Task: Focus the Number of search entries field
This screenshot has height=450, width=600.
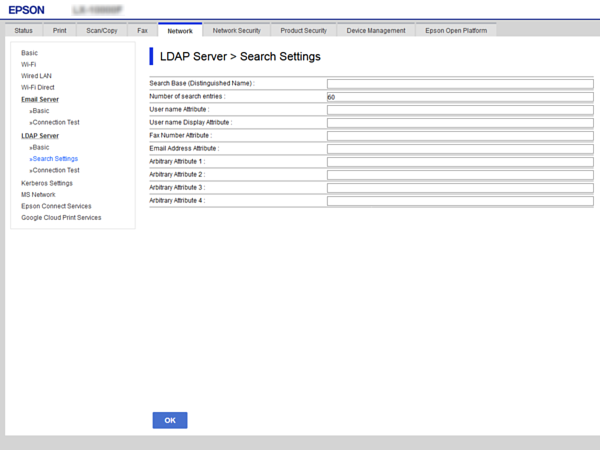Action: click(460, 96)
